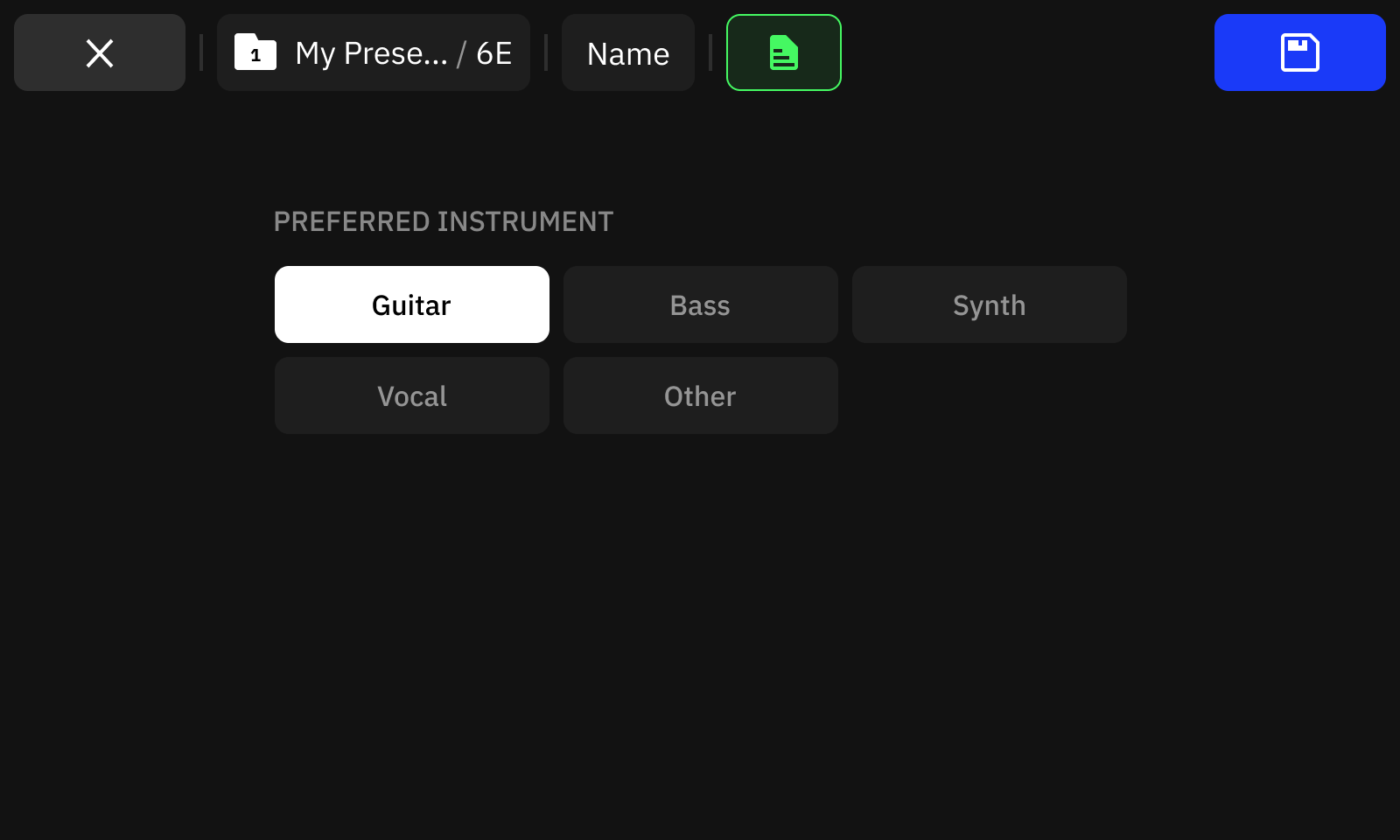
Task: Pick the Synth instrument option
Action: (x=990, y=304)
